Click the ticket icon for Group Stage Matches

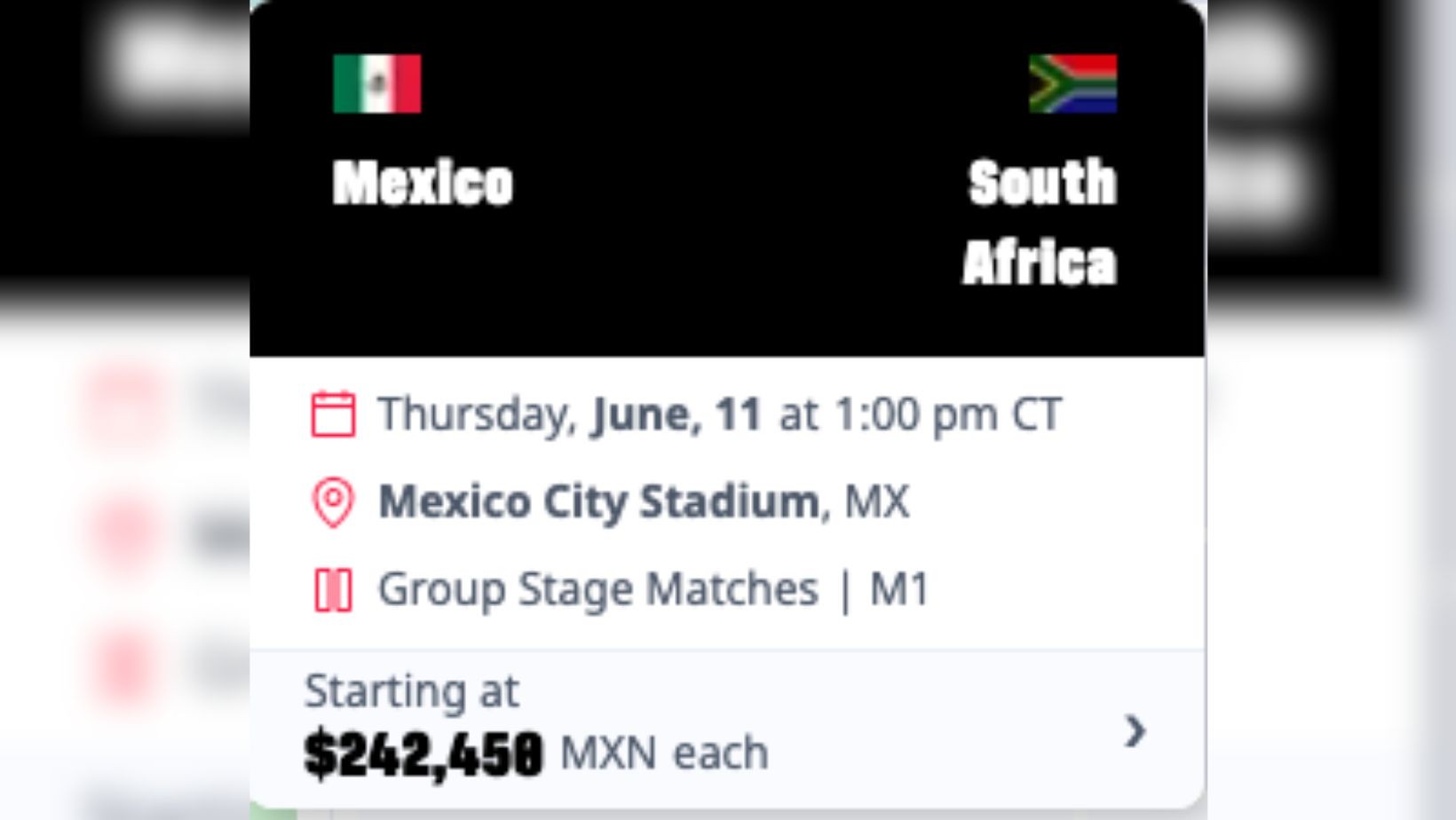pyautogui.click(x=334, y=587)
